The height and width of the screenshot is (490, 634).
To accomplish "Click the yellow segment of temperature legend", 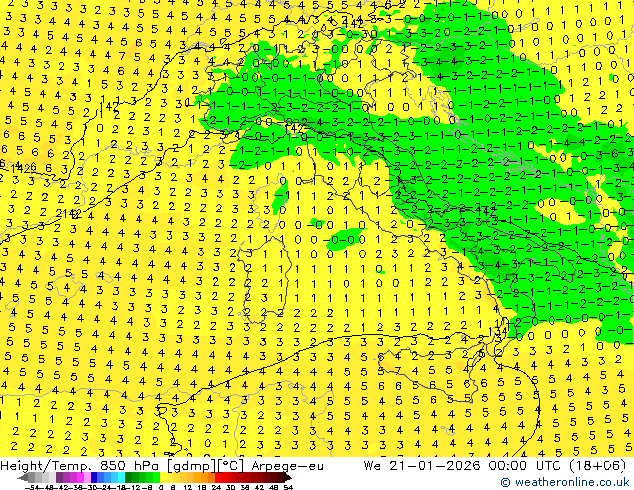I will pyautogui.click(x=163, y=478).
